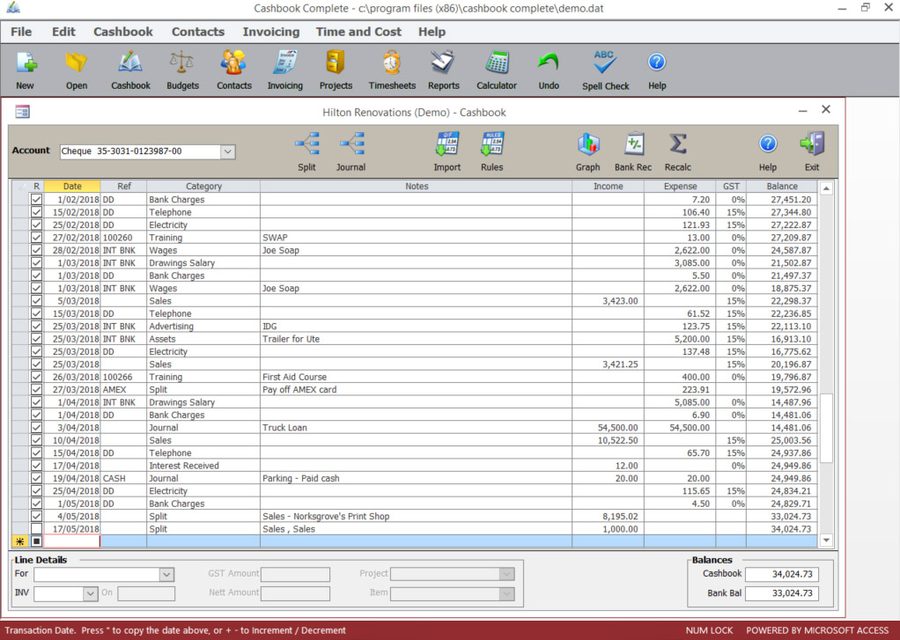Expand the Item dropdown

(x=507, y=593)
